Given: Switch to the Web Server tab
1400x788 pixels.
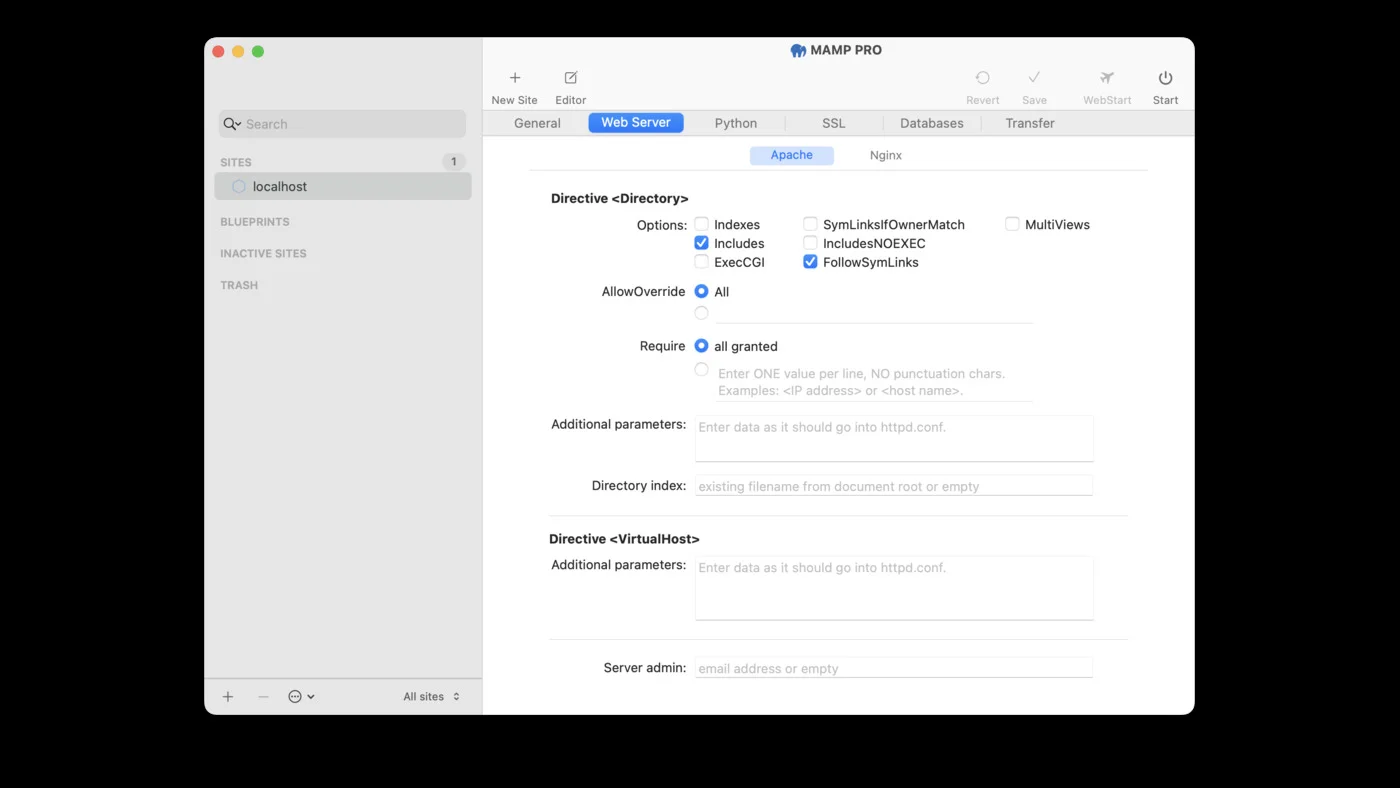Looking at the screenshot, I should pyautogui.click(x=636, y=123).
